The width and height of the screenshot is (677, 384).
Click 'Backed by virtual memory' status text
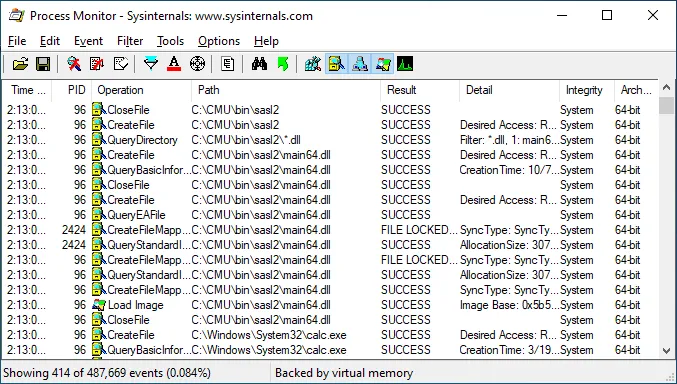[x=344, y=373]
